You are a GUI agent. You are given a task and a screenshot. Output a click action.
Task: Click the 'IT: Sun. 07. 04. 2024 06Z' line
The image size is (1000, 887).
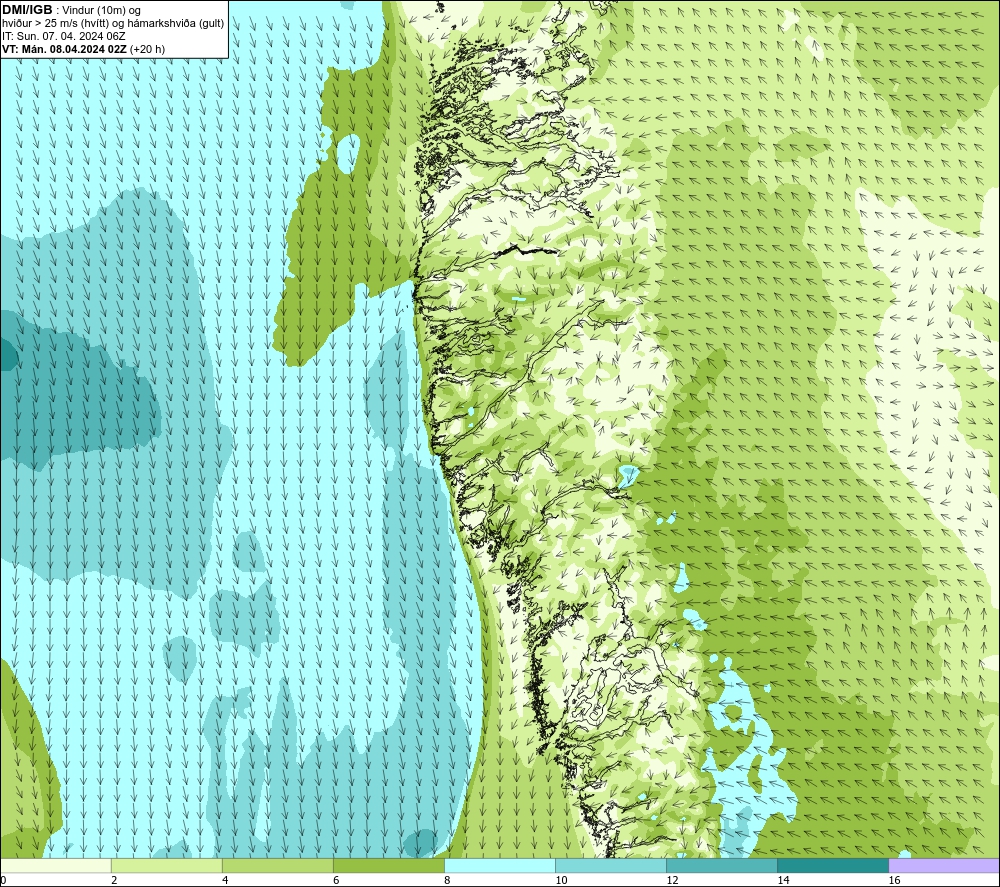tap(64, 36)
